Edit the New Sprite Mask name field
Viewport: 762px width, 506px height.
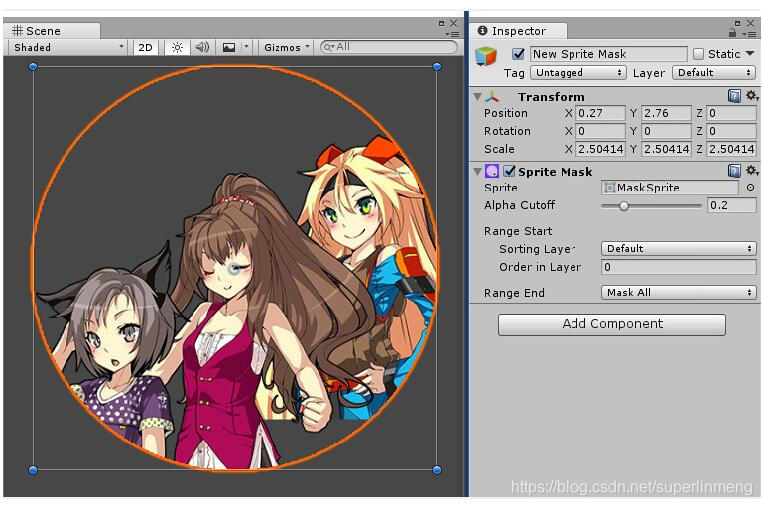click(608, 54)
